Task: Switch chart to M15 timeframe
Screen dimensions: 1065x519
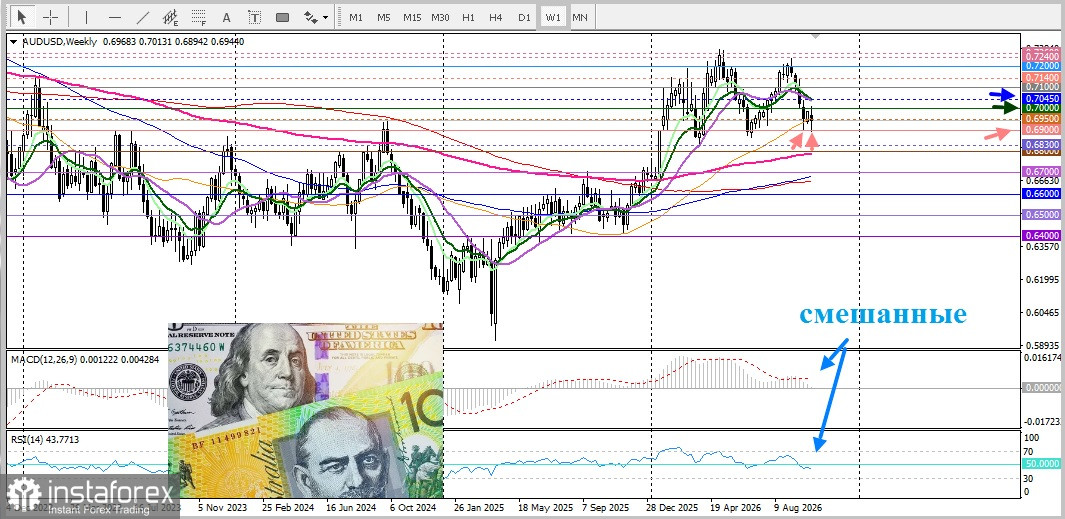Action: (412, 17)
